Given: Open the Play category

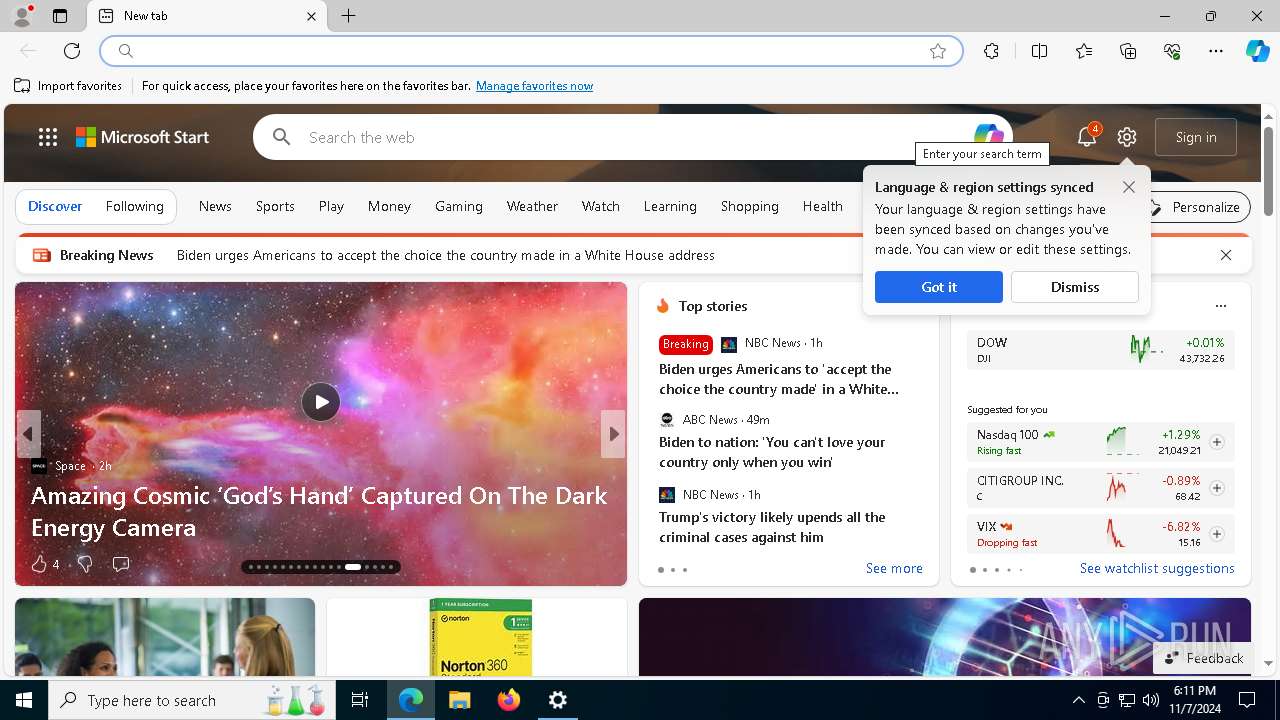Looking at the screenshot, I should point(331,206).
